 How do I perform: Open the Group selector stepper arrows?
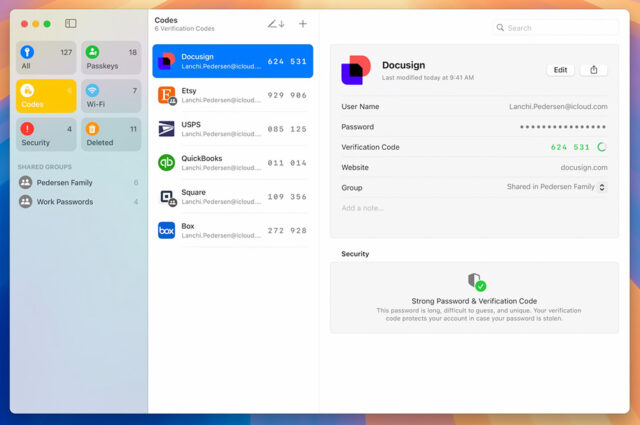click(602, 187)
